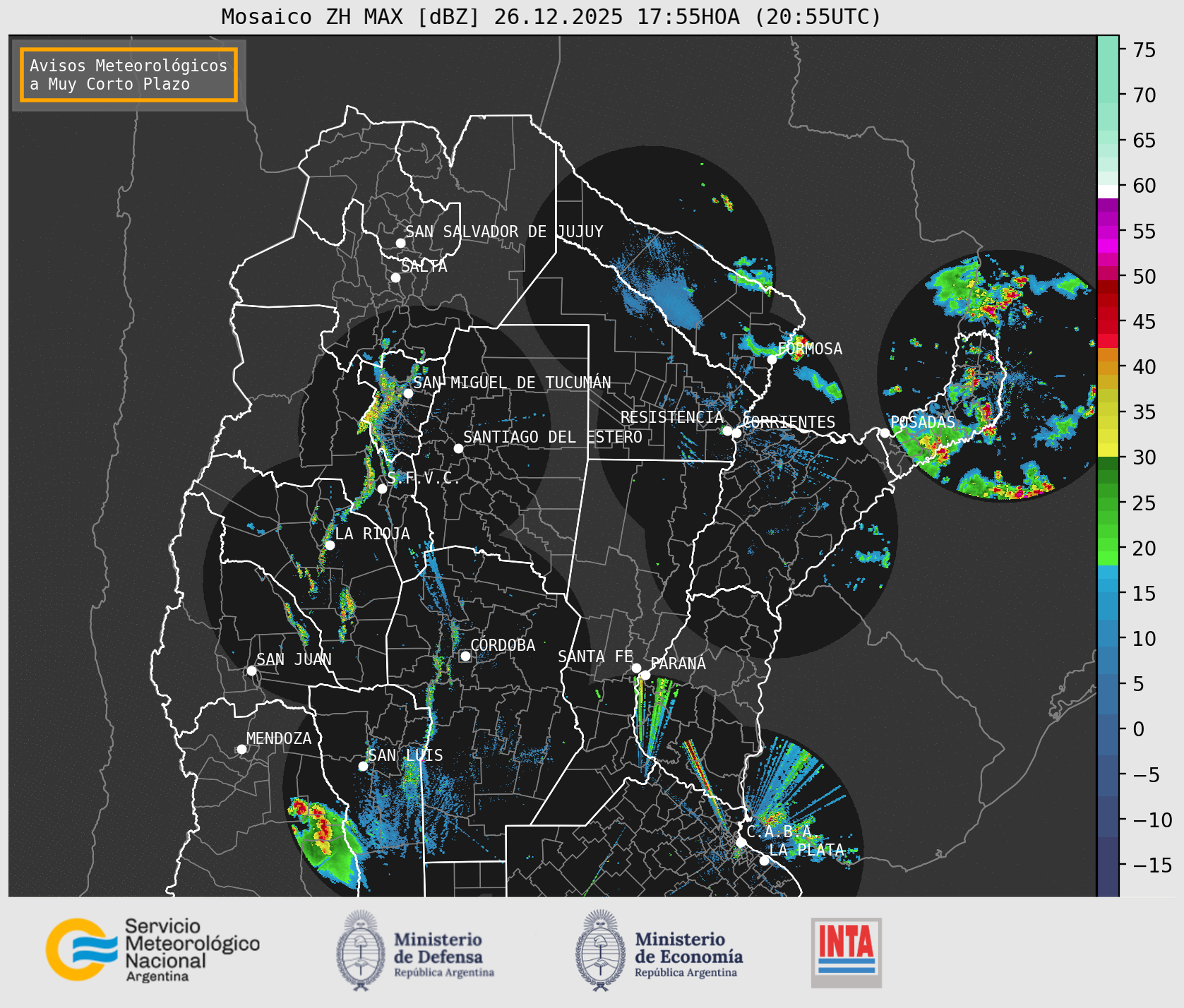
Task: Click the C.A.B.A. city marker
Action: click(x=741, y=842)
